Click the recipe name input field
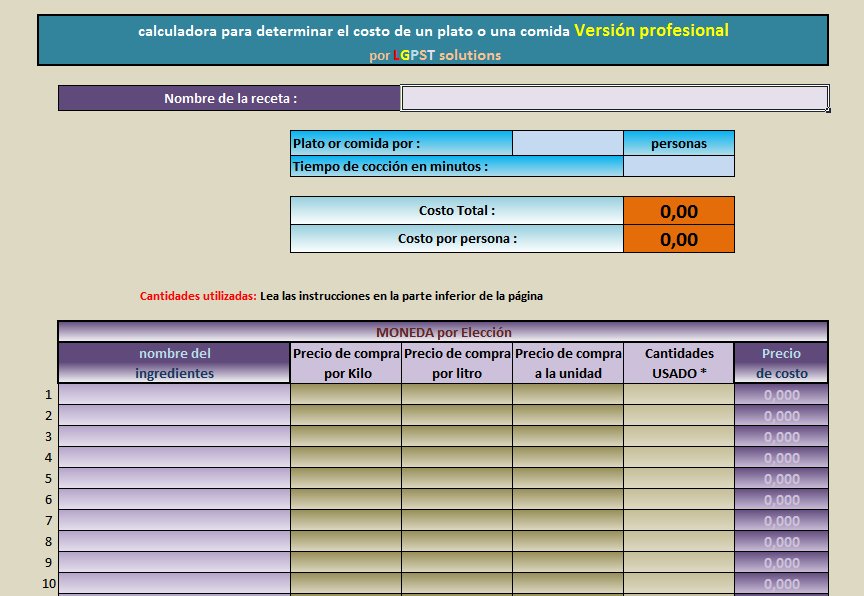The image size is (864, 596). pos(614,98)
